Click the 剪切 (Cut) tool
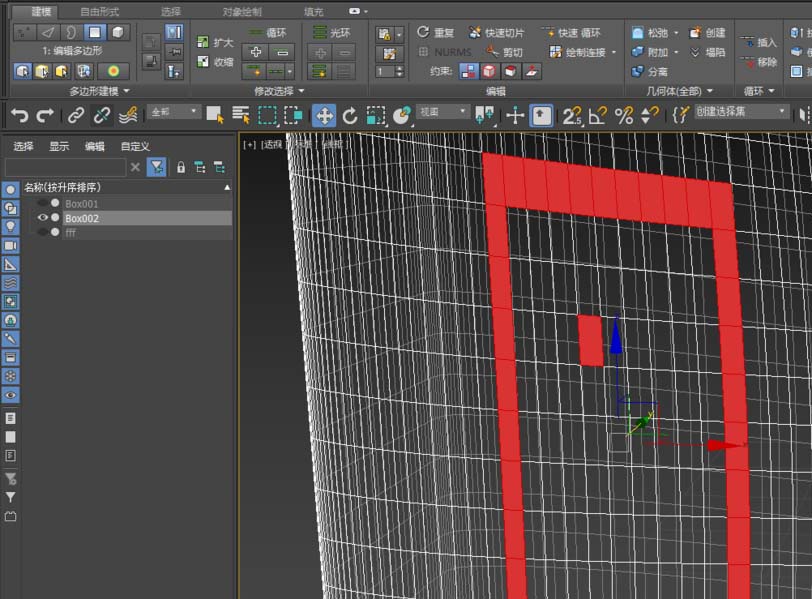 [x=505, y=52]
